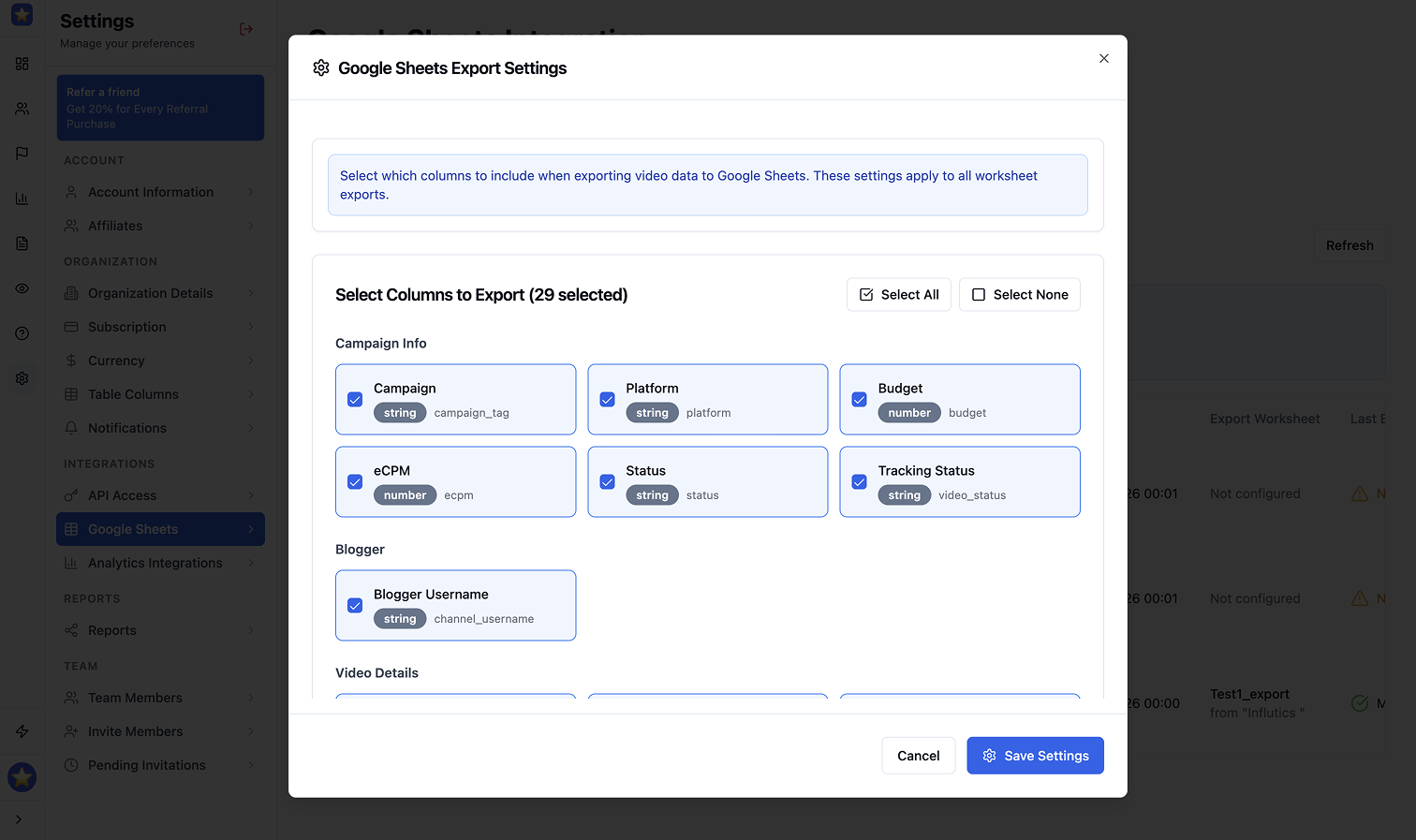This screenshot has height=840, width=1416.
Task: Click the channel_username field name
Action: (x=484, y=619)
